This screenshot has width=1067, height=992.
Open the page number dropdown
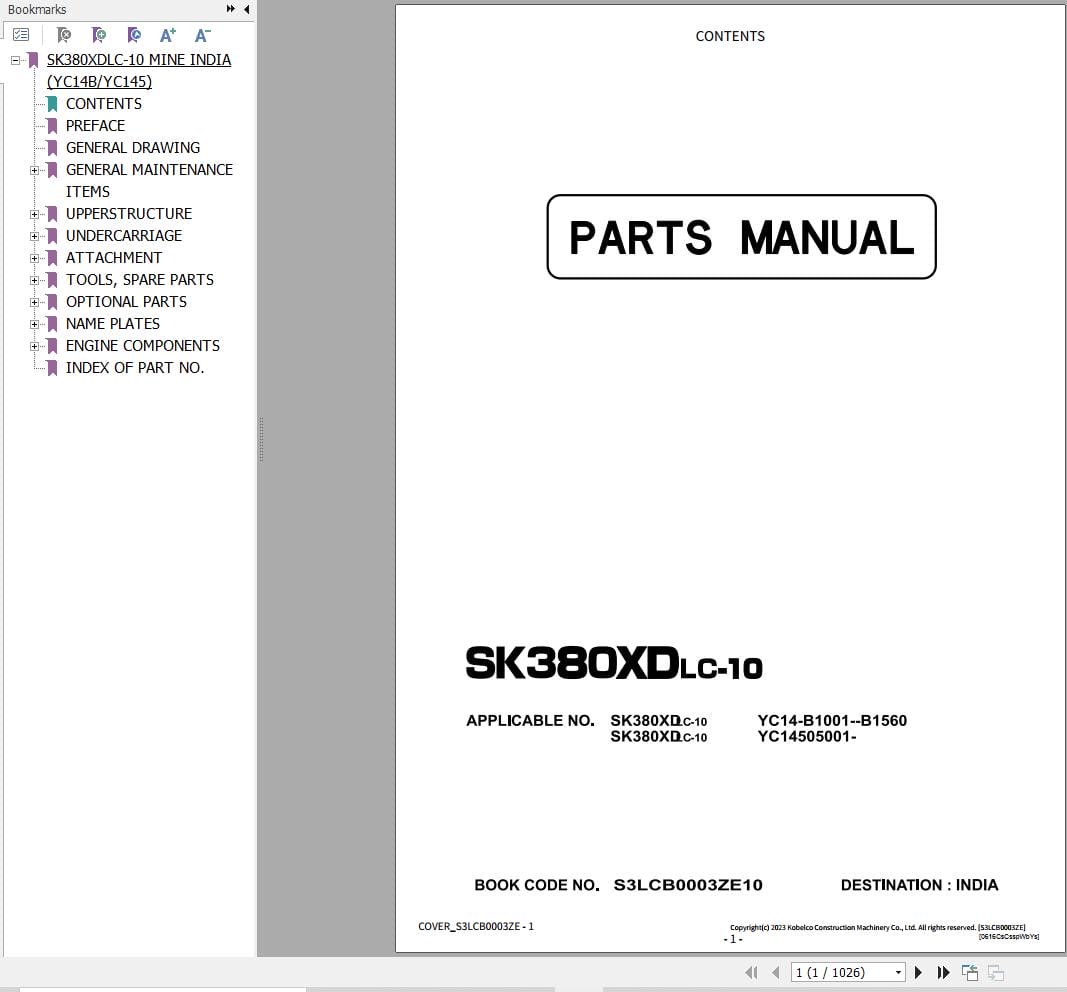(x=897, y=972)
